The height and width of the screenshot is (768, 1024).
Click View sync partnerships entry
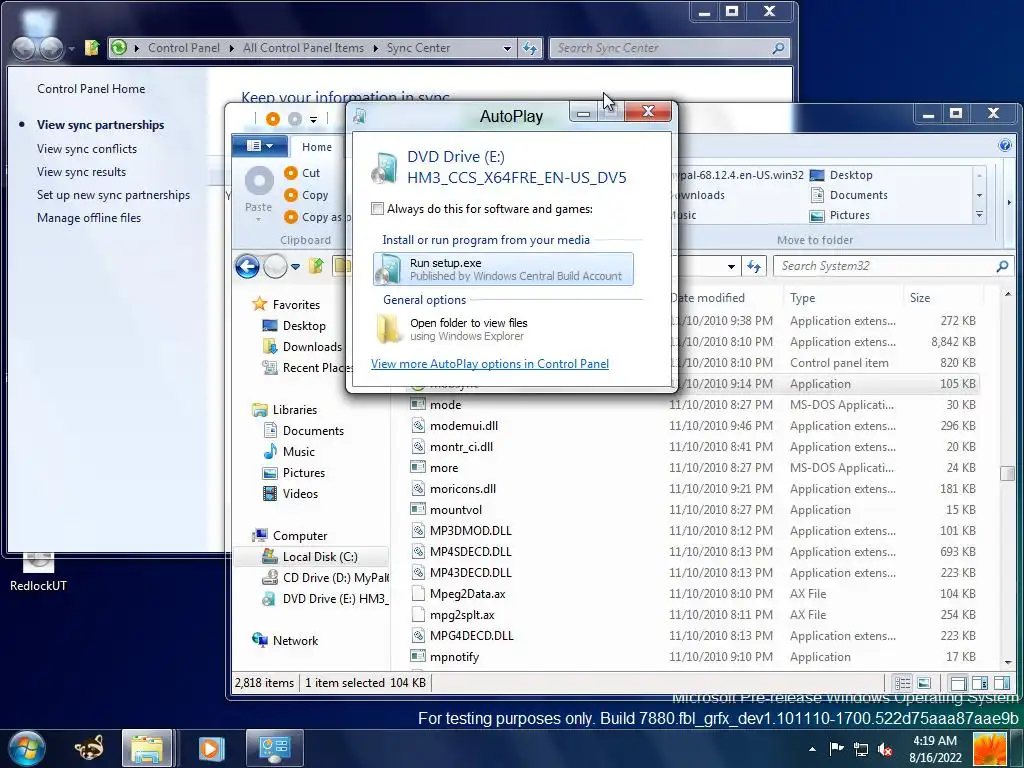[x=101, y=125]
